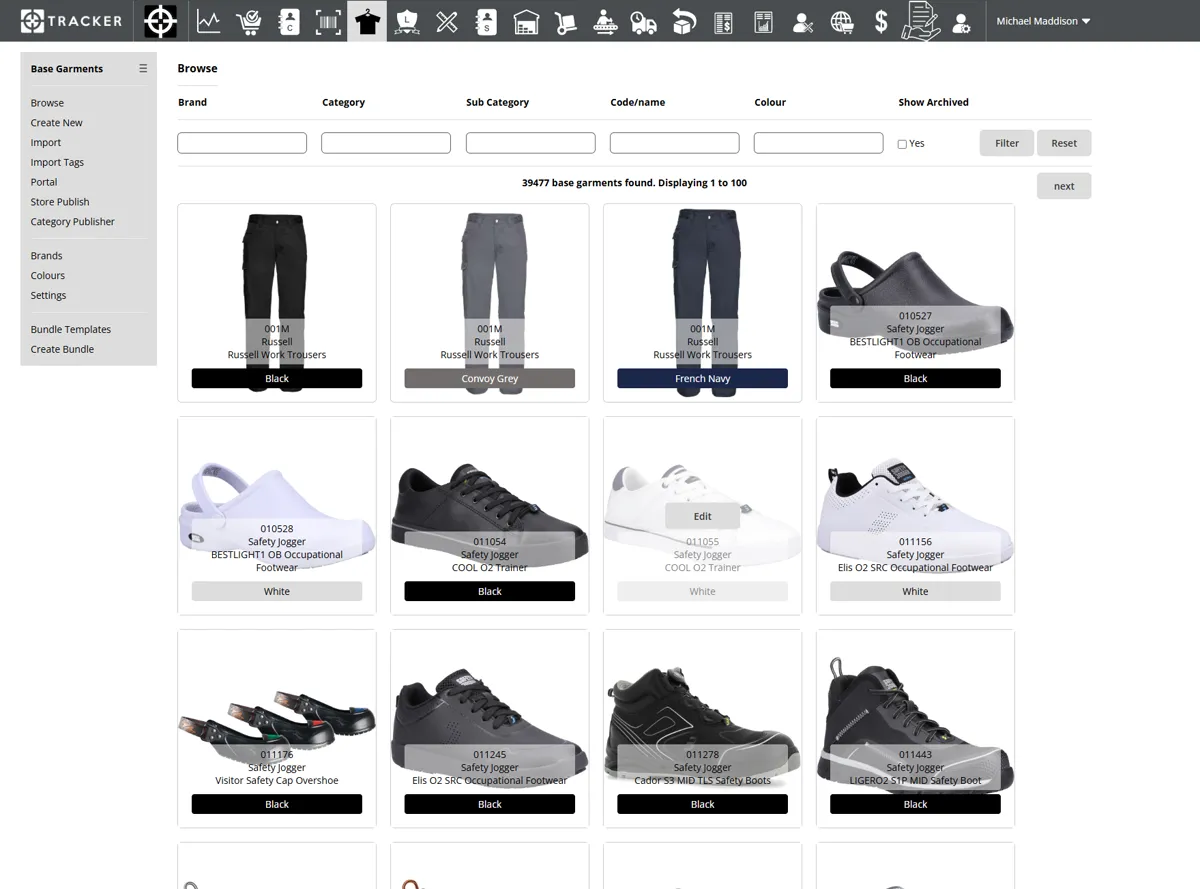This screenshot has height=889, width=1200.
Task: Open Bundle Templates in sidebar
Action: (71, 330)
